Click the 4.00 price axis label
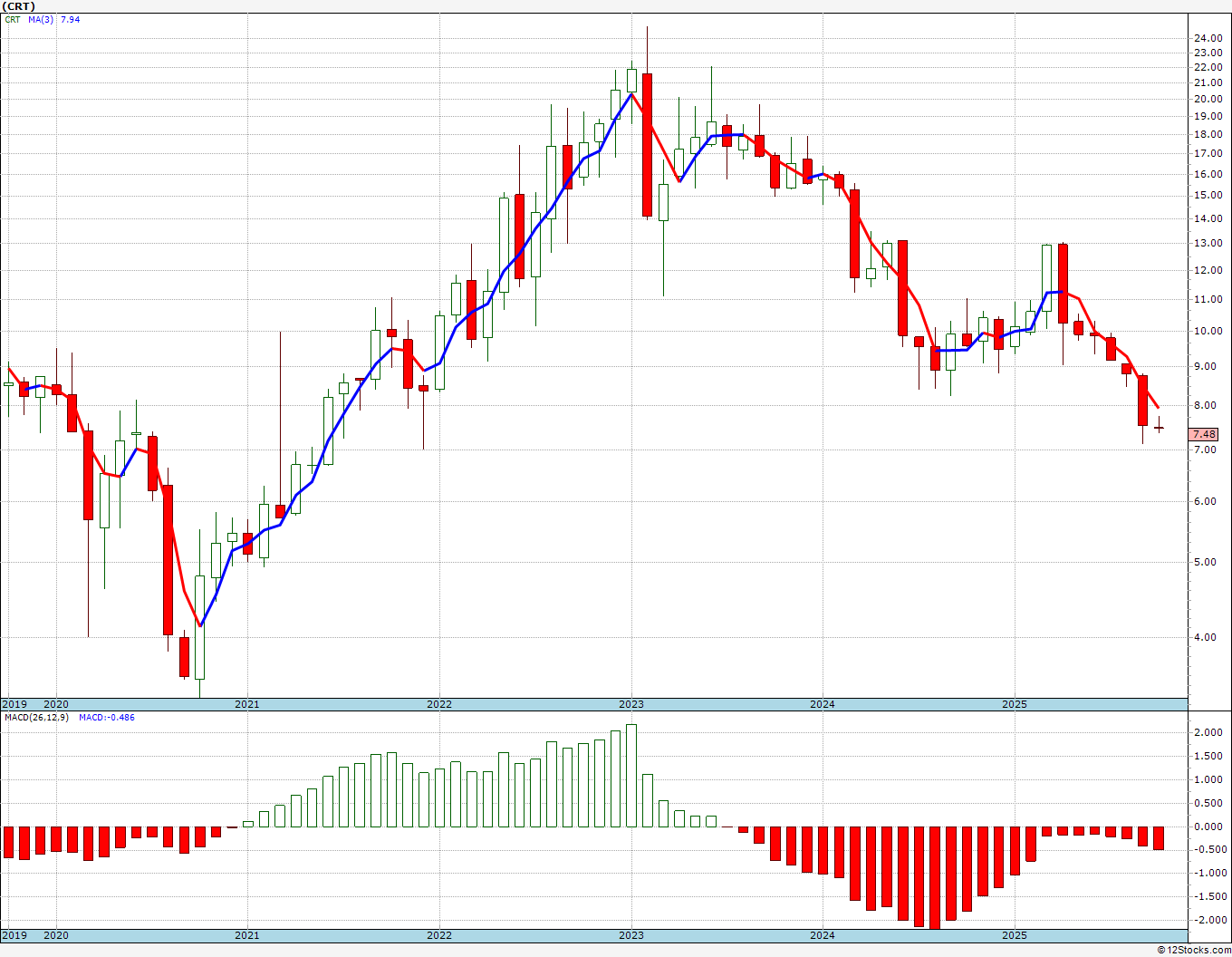The height and width of the screenshot is (957, 1232). tap(1205, 637)
